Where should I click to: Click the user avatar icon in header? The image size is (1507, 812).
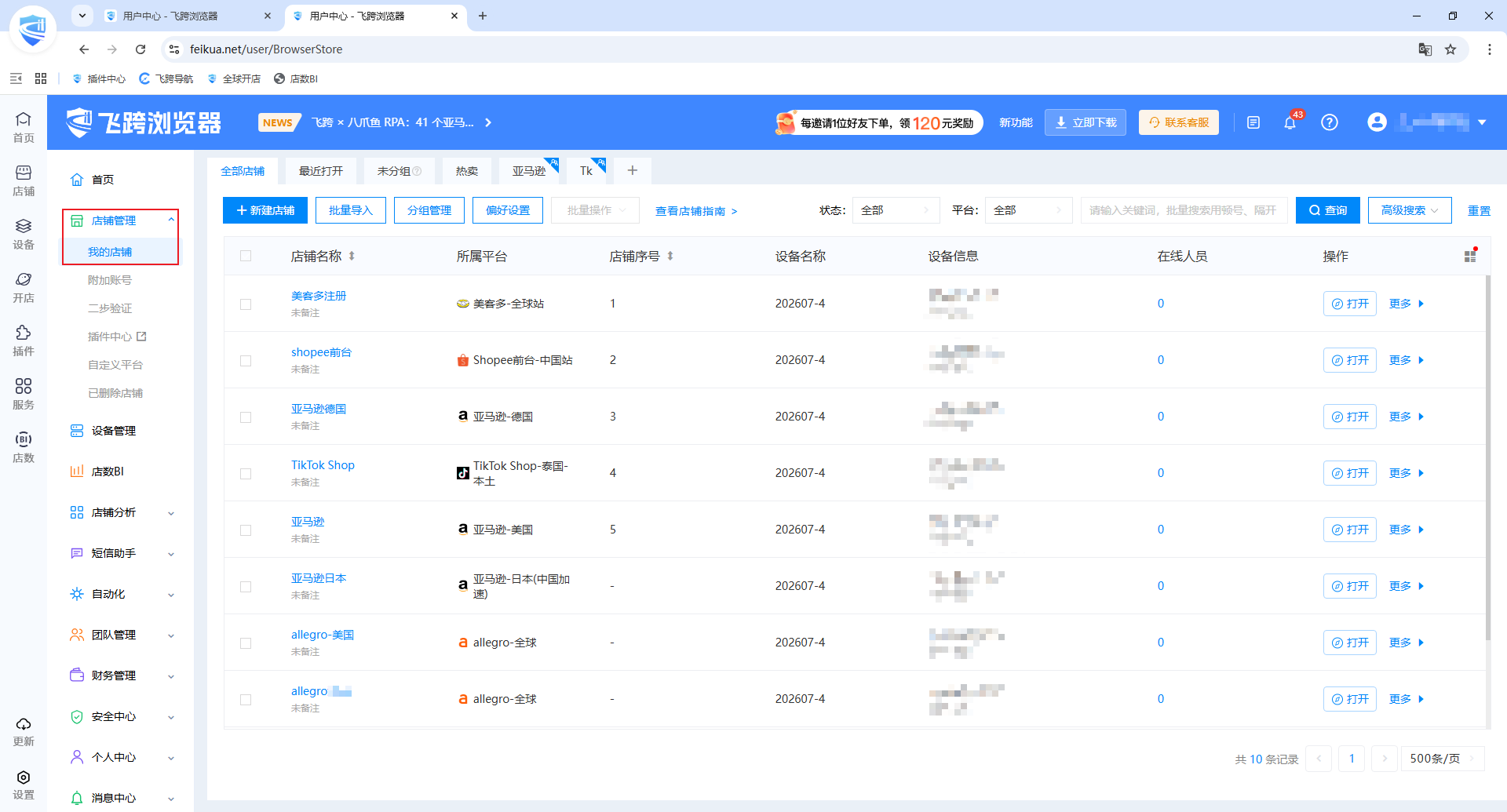(1377, 122)
